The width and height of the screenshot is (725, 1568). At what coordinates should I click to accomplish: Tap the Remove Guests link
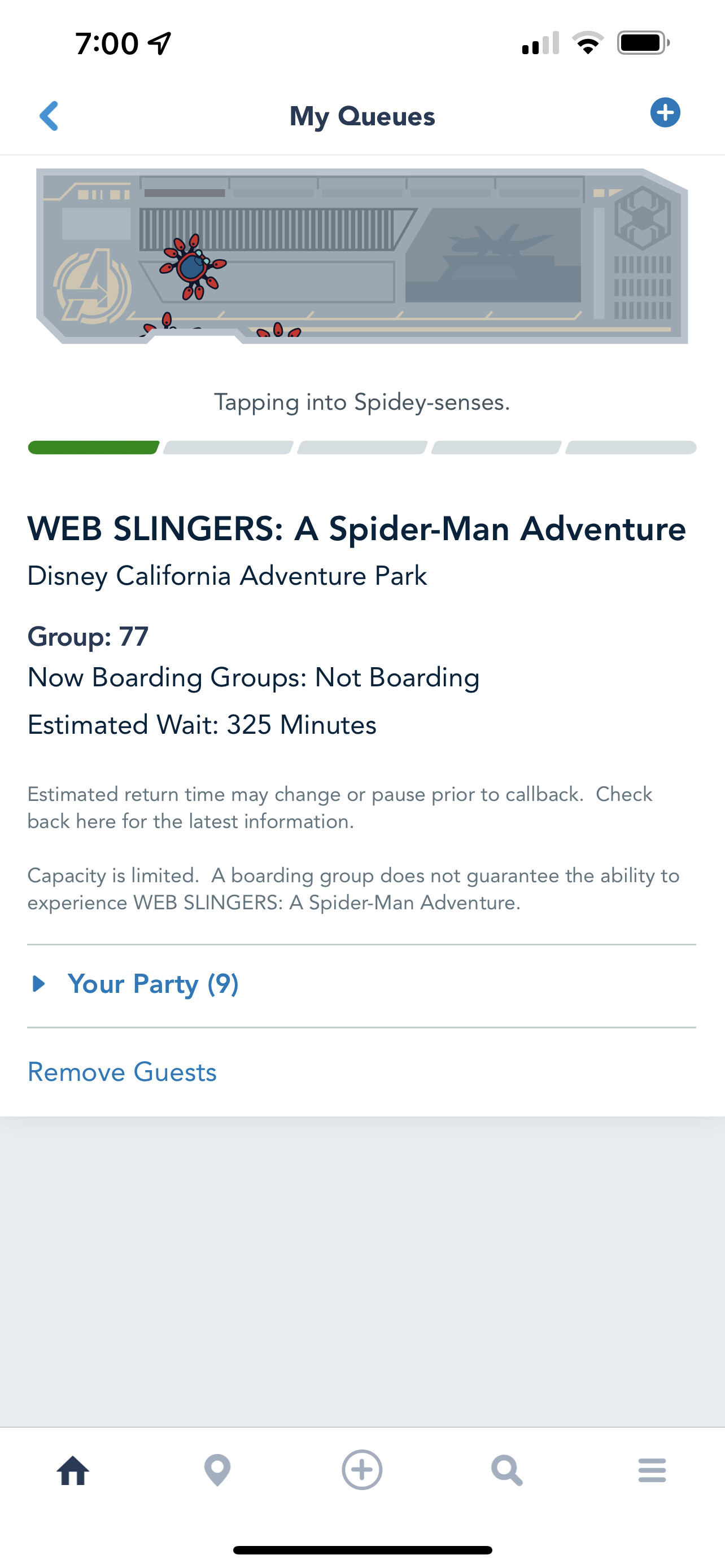coord(122,1072)
